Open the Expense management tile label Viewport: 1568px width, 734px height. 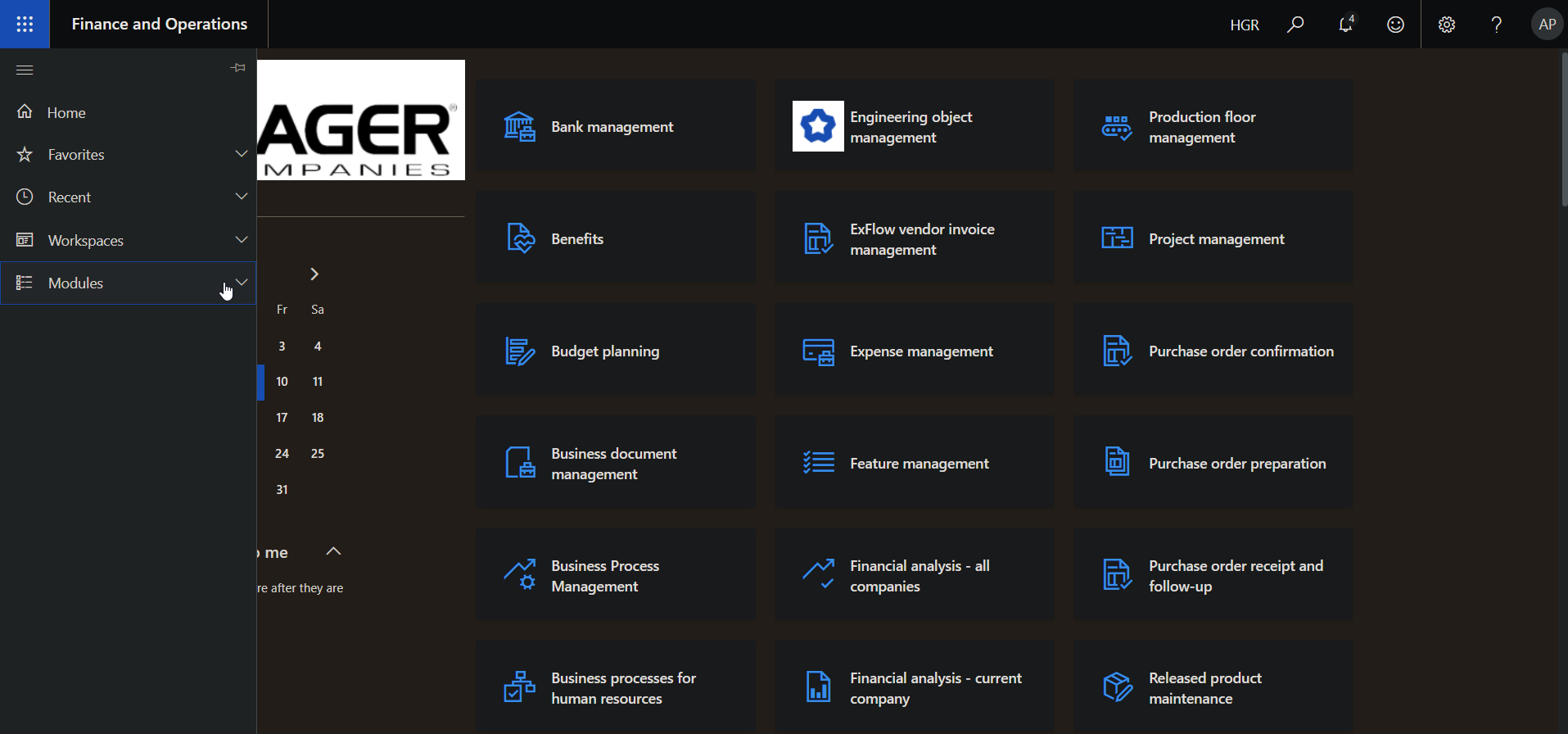[921, 351]
